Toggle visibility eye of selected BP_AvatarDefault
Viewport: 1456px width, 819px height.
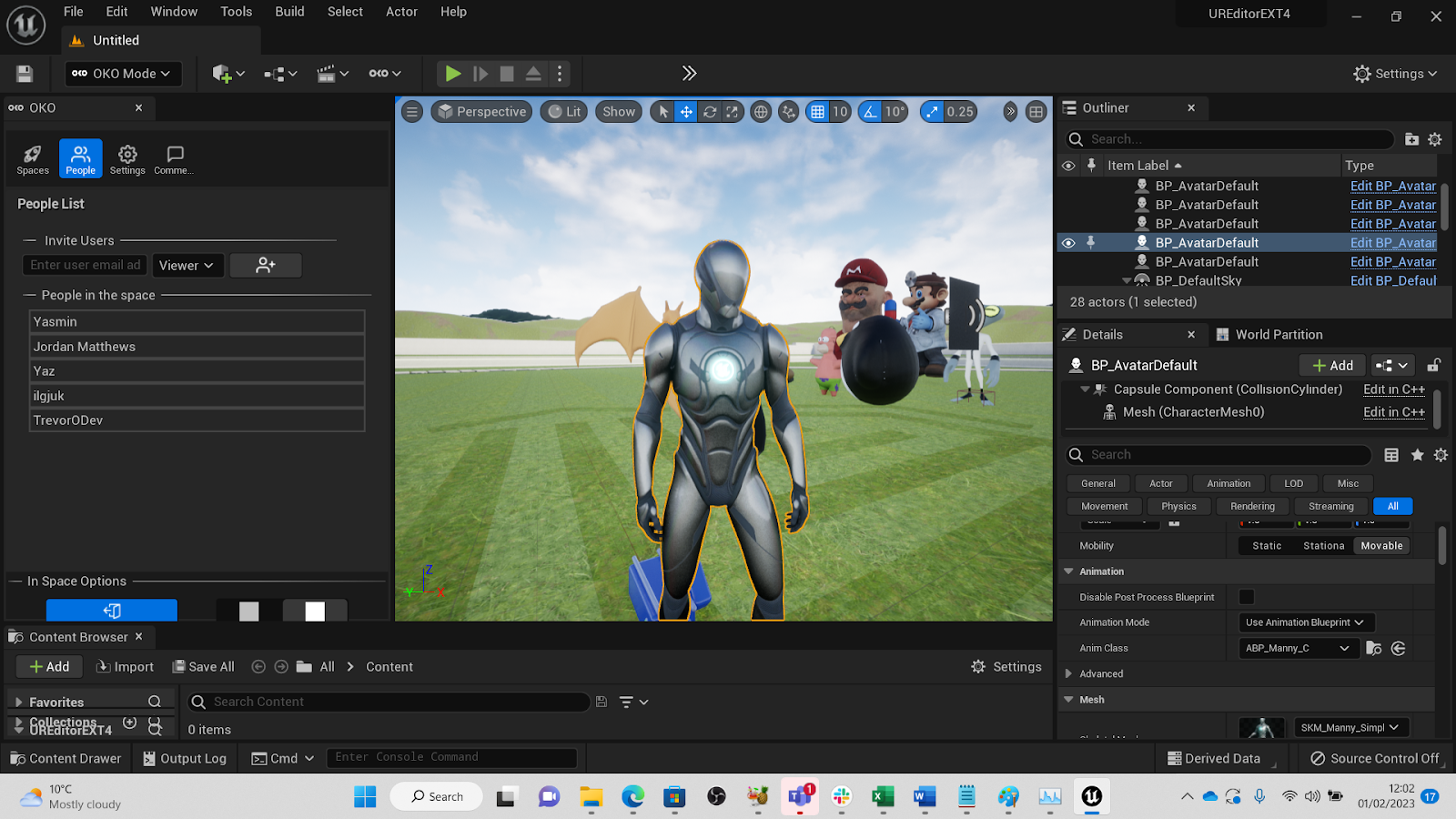(x=1068, y=243)
